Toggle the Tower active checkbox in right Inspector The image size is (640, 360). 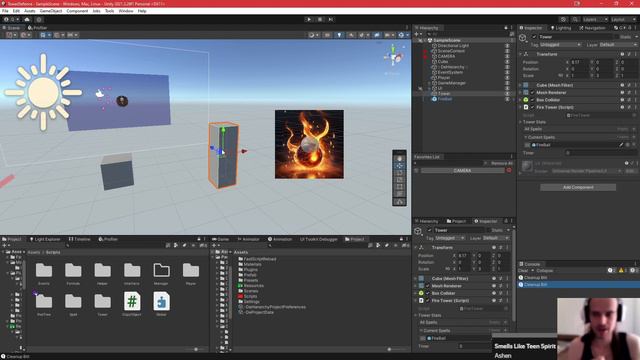tap(534, 37)
